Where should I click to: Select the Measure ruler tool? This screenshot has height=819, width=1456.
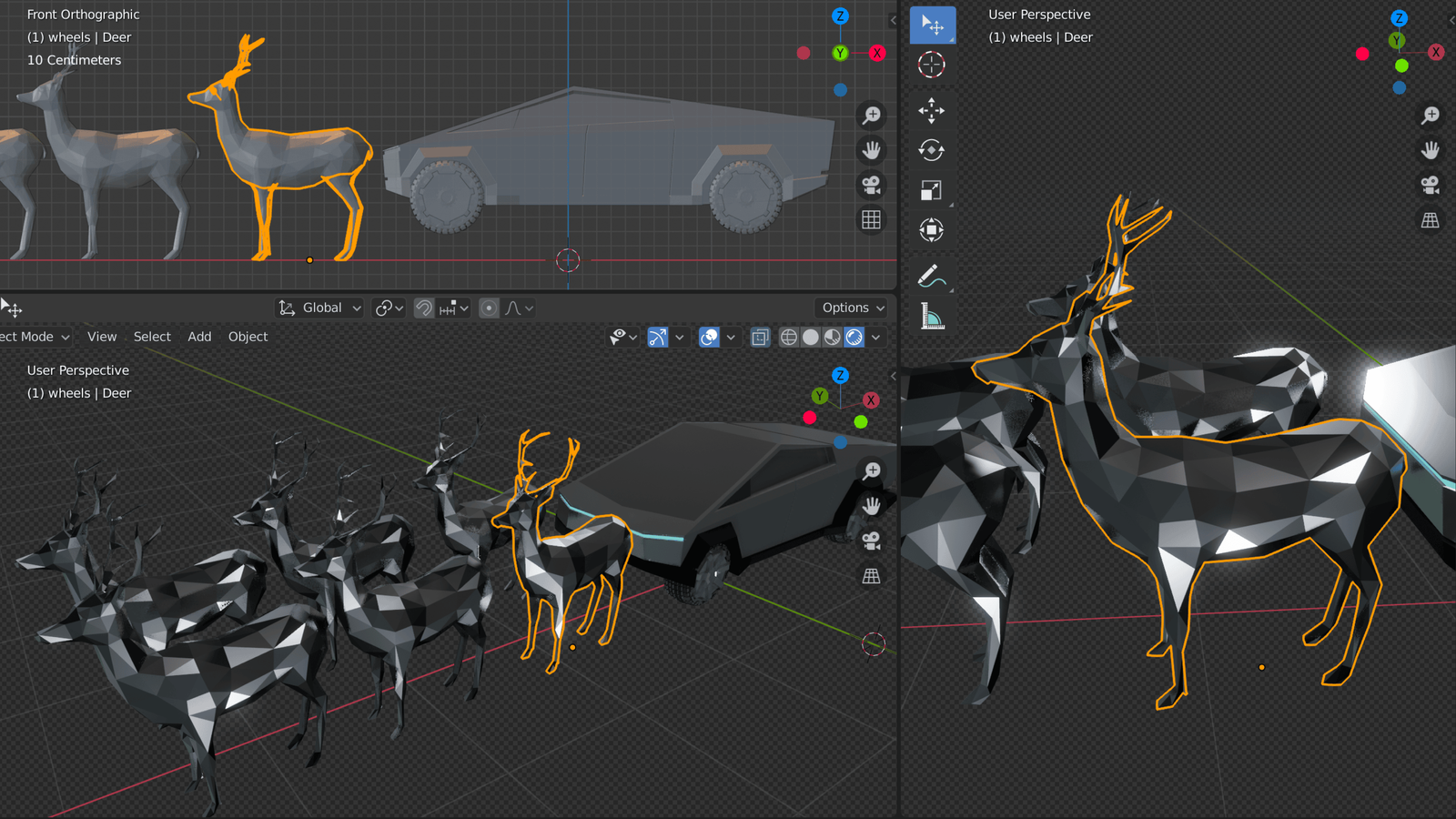click(x=931, y=316)
